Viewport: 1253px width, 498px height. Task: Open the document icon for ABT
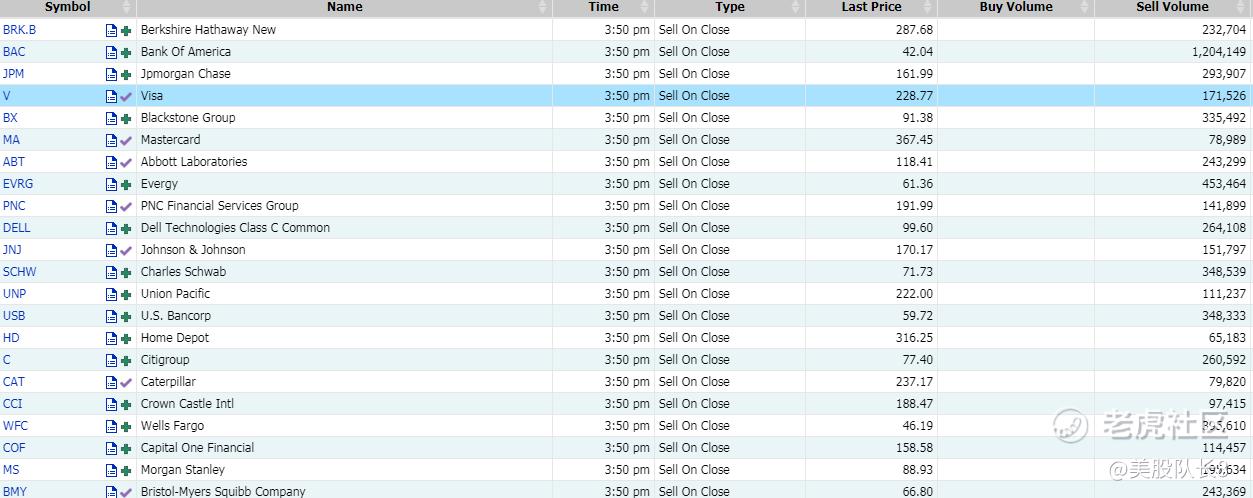coord(111,162)
